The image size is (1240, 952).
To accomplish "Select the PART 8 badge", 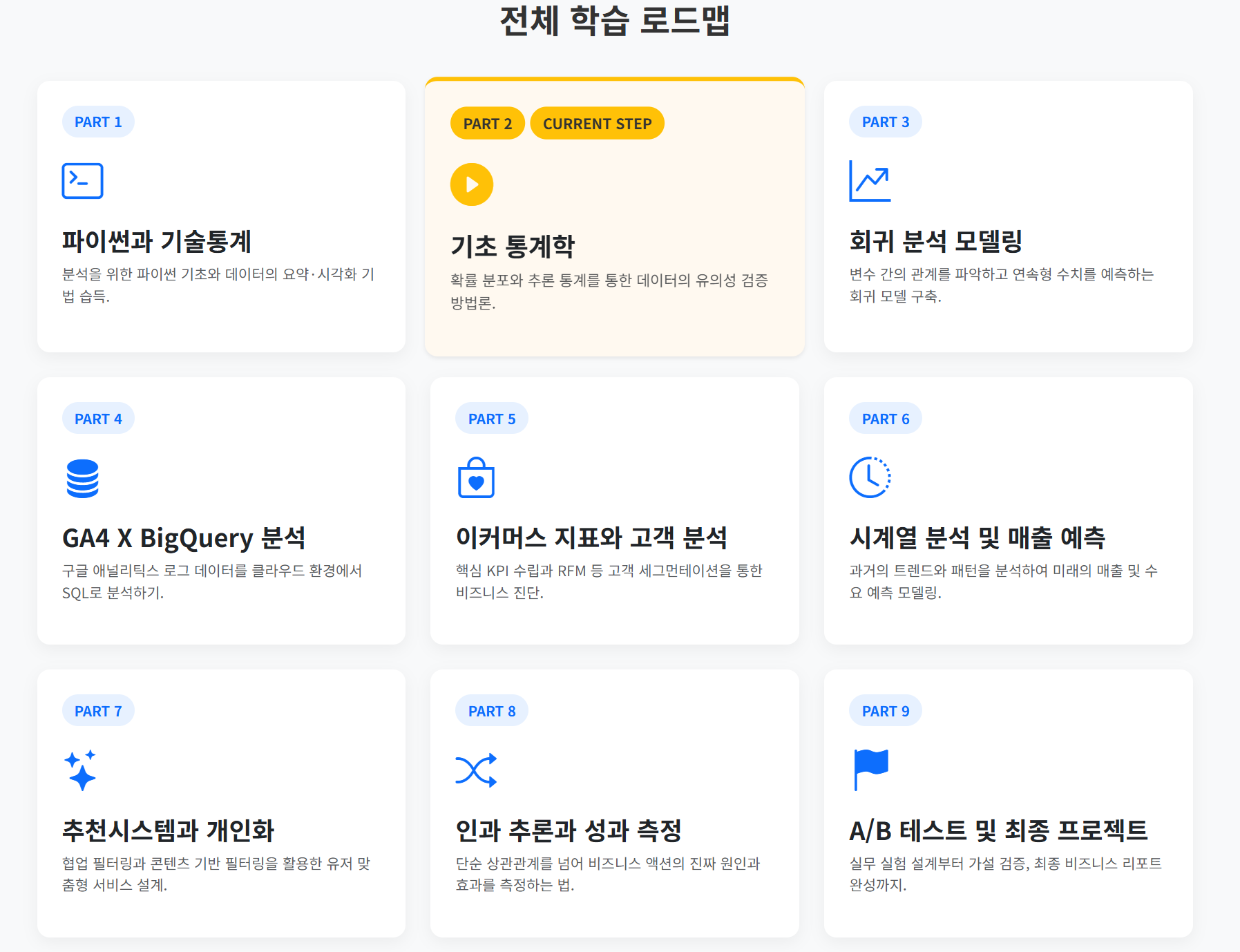I will point(492,711).
